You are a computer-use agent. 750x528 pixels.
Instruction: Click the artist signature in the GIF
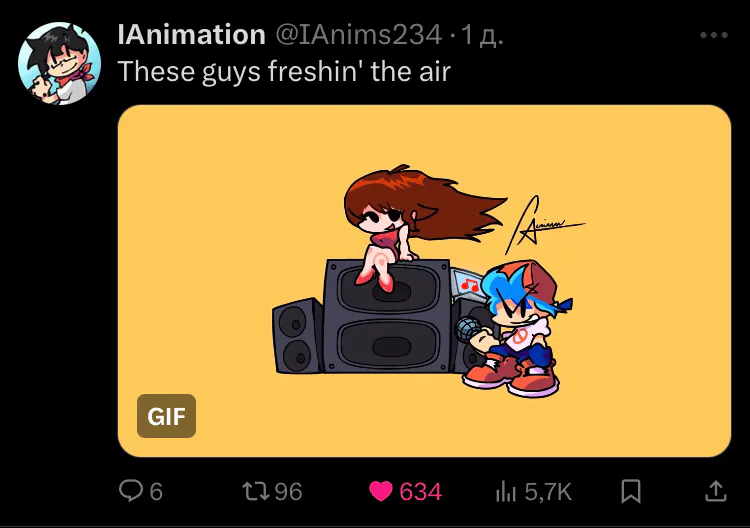point(545,225)
